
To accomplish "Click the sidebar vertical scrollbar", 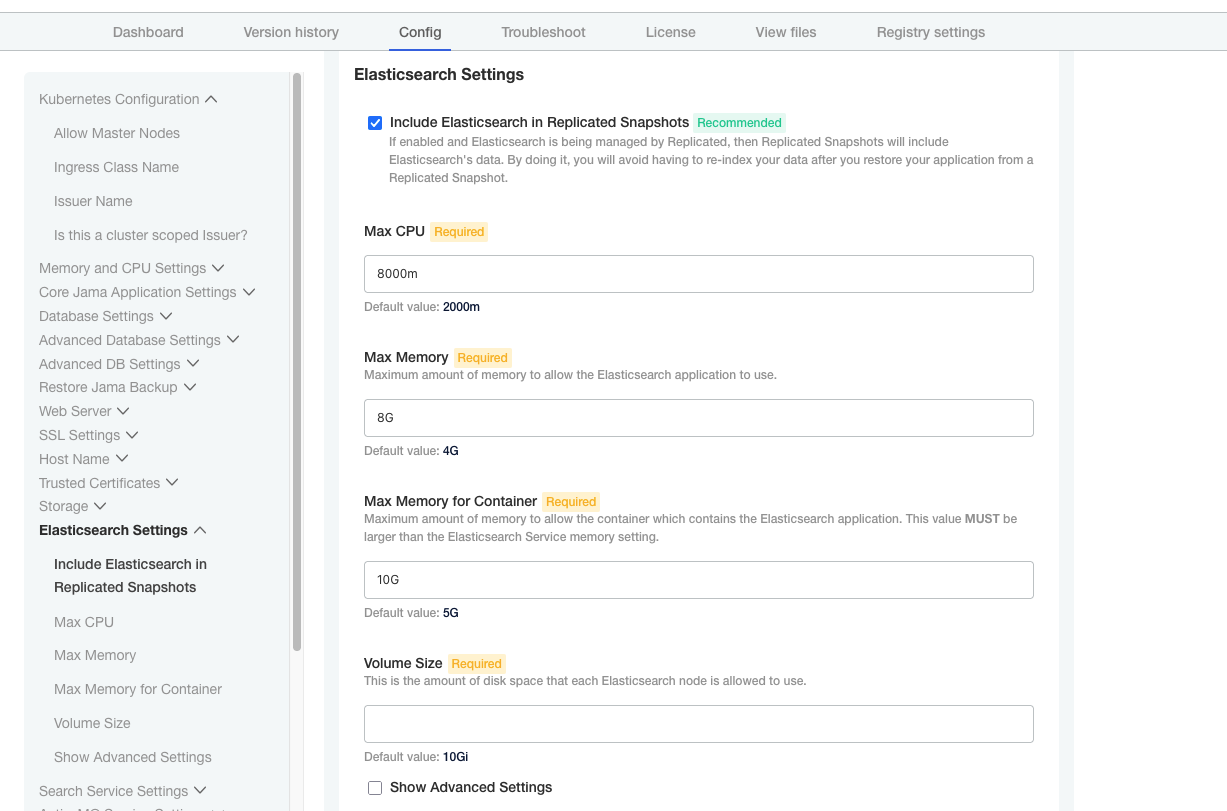I will point(297,362).
